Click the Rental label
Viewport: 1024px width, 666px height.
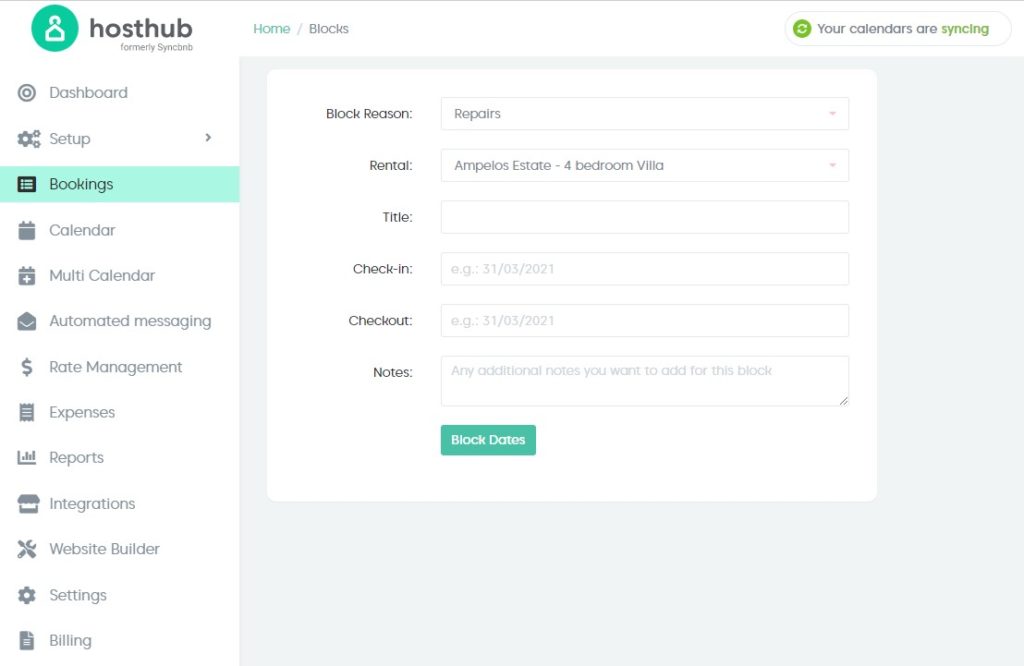(x=391, y=165)
